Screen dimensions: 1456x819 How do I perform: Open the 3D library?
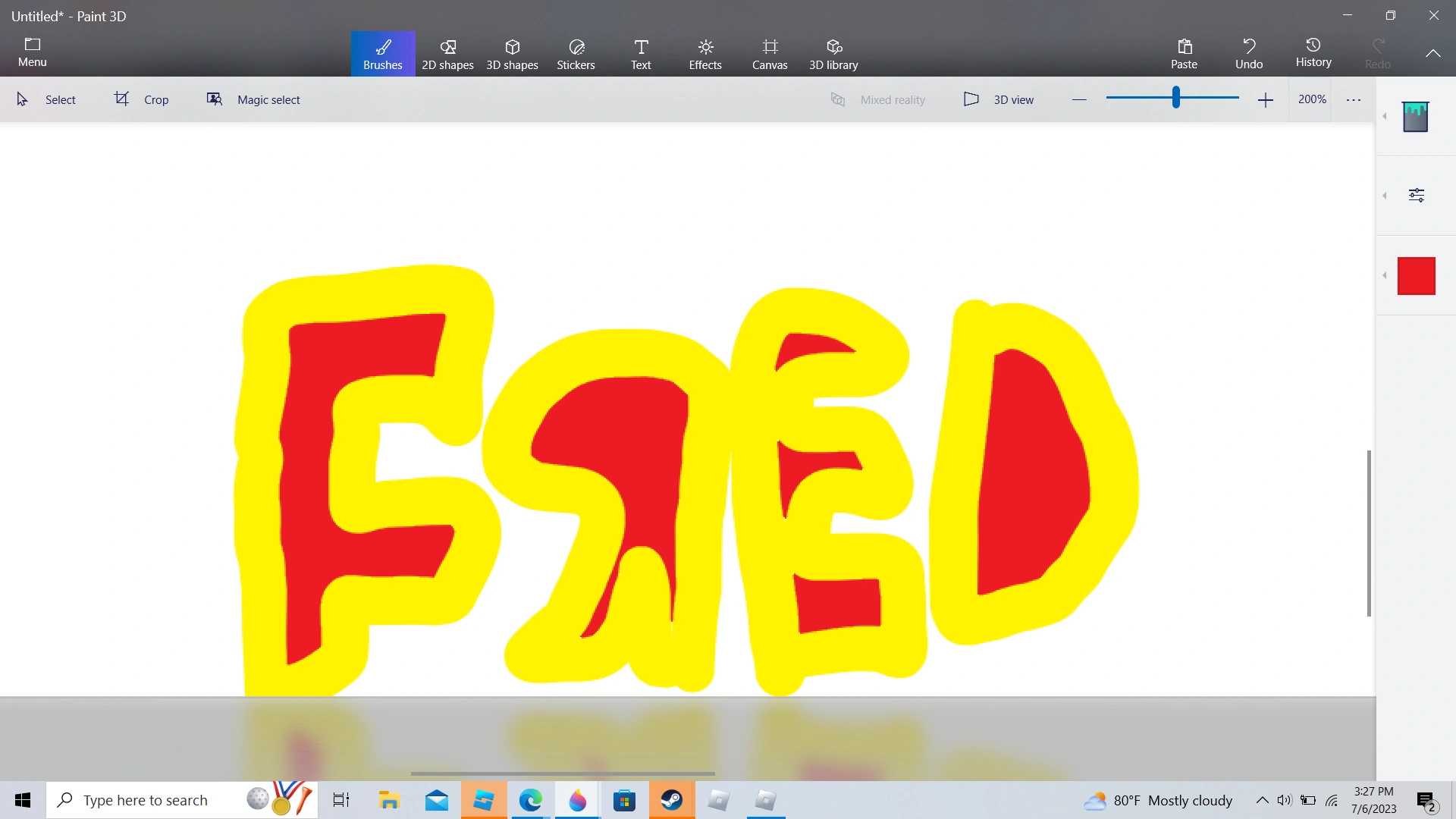click(833, 53)
